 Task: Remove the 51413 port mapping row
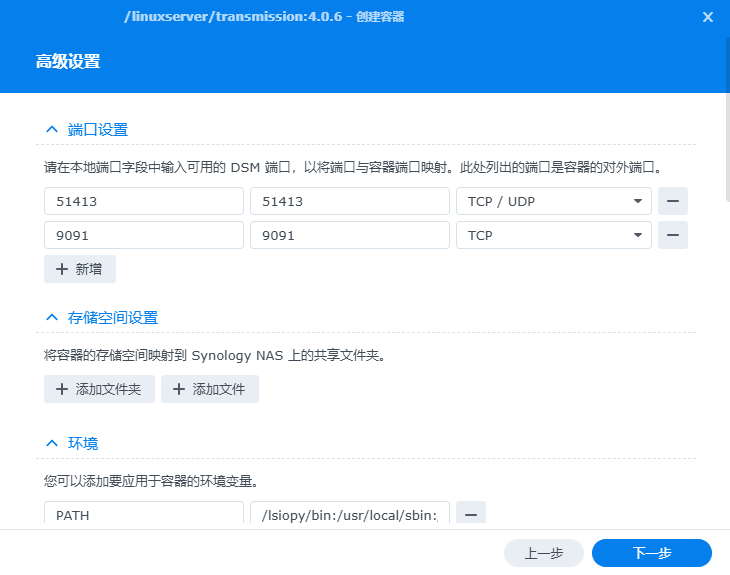[x=673, y=201]
